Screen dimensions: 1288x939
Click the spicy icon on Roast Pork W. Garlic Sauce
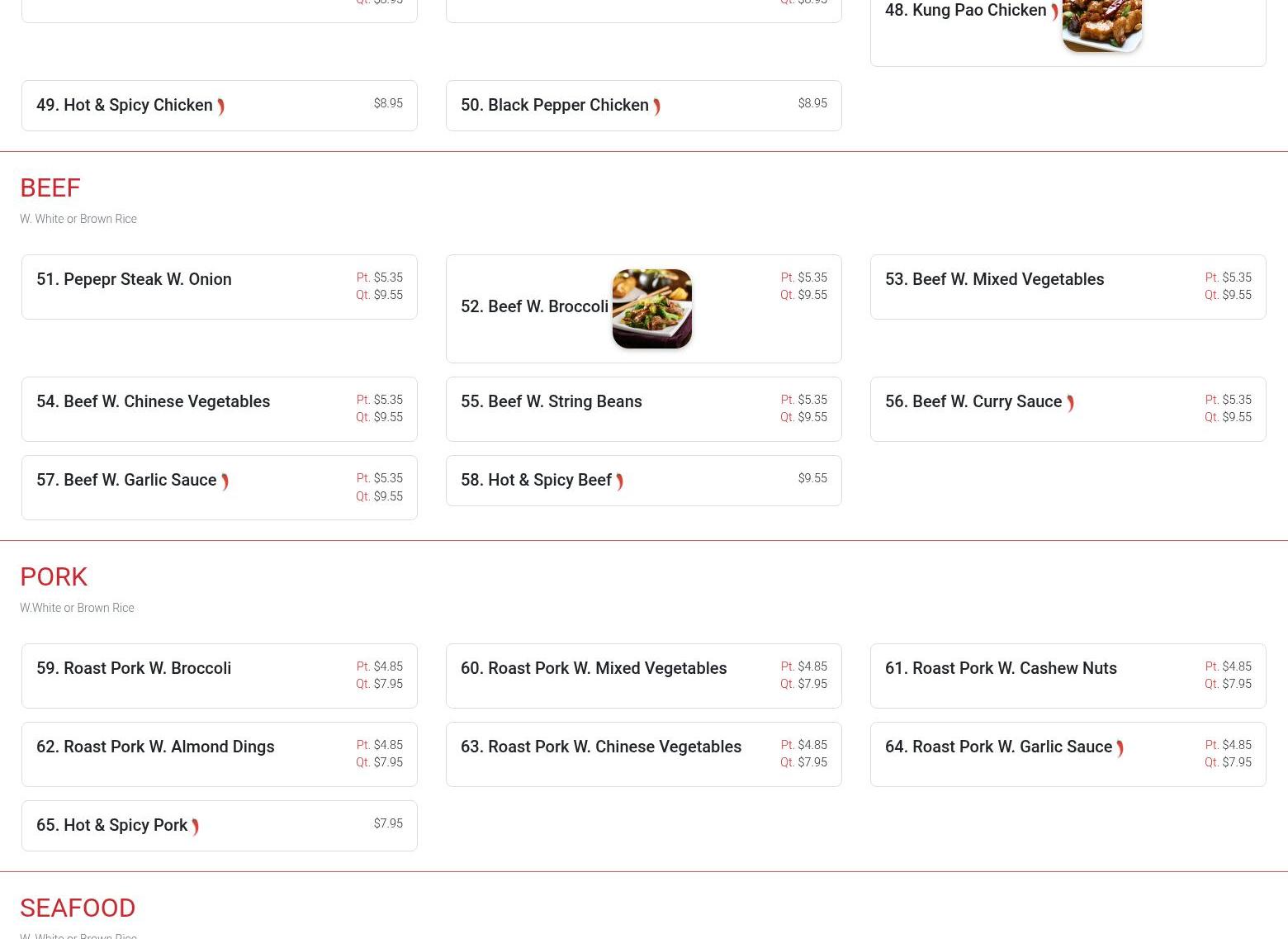(1120, 748)
